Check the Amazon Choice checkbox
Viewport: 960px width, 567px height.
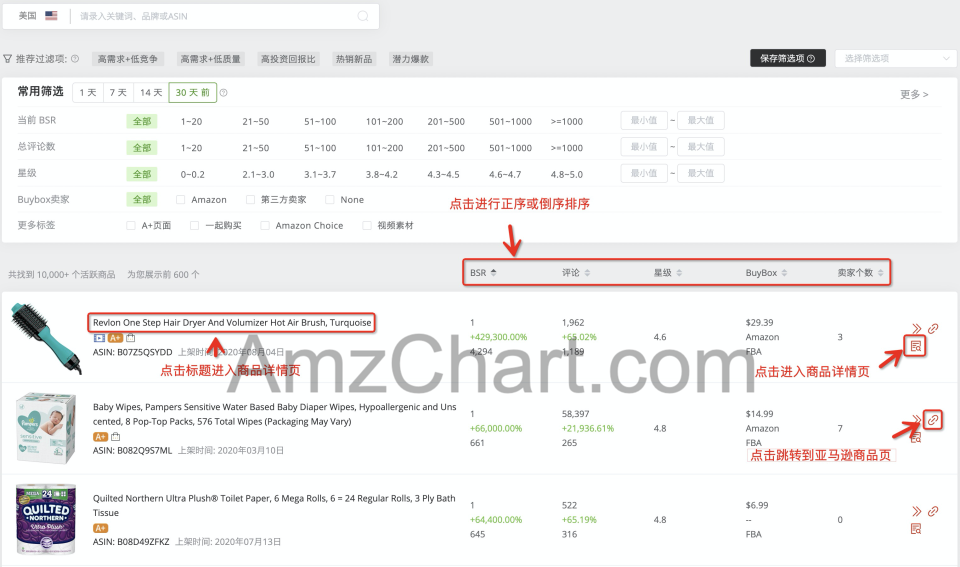click(x=265, y=225)
